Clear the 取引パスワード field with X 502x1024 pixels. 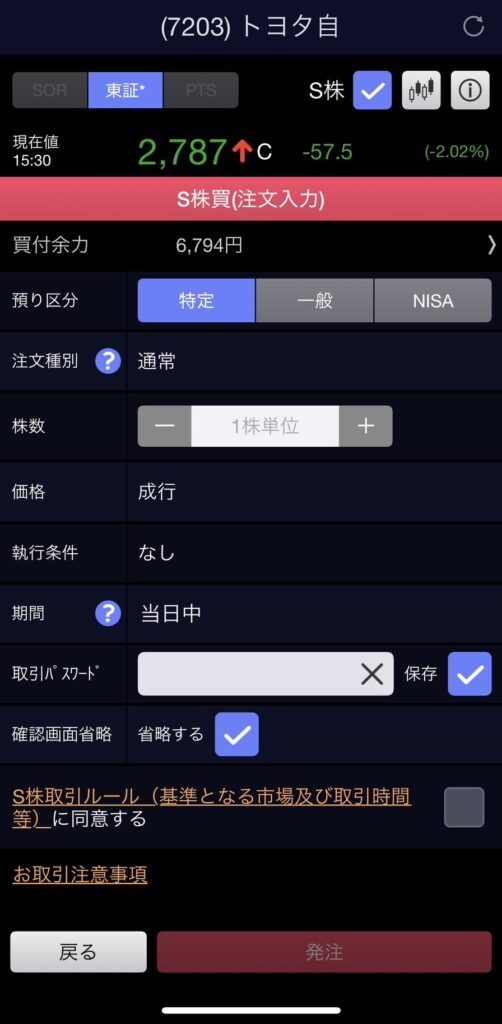[371, 674]
